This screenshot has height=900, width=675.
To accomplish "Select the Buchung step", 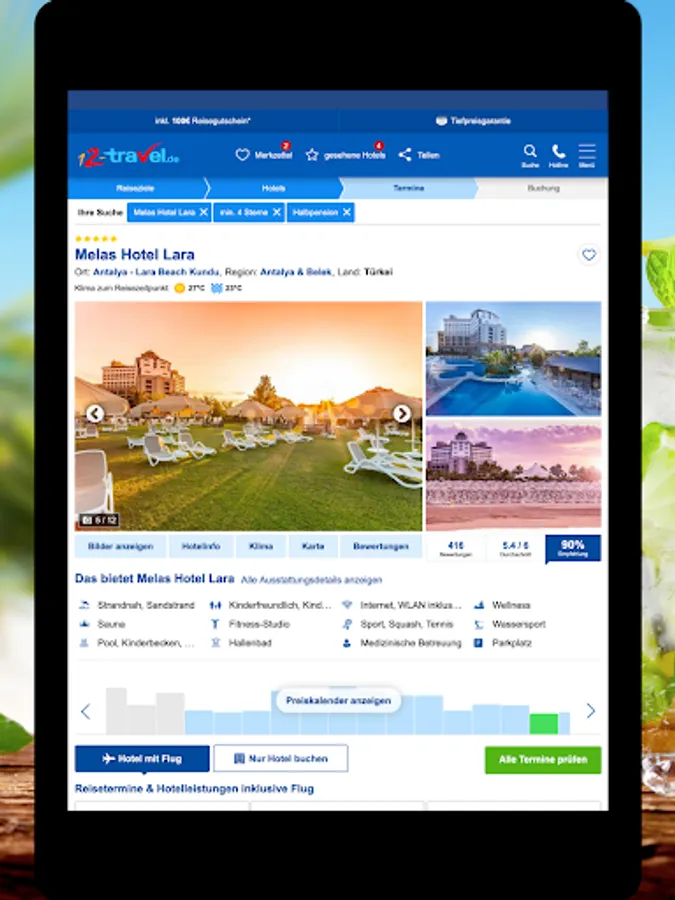I will [543, 188].
